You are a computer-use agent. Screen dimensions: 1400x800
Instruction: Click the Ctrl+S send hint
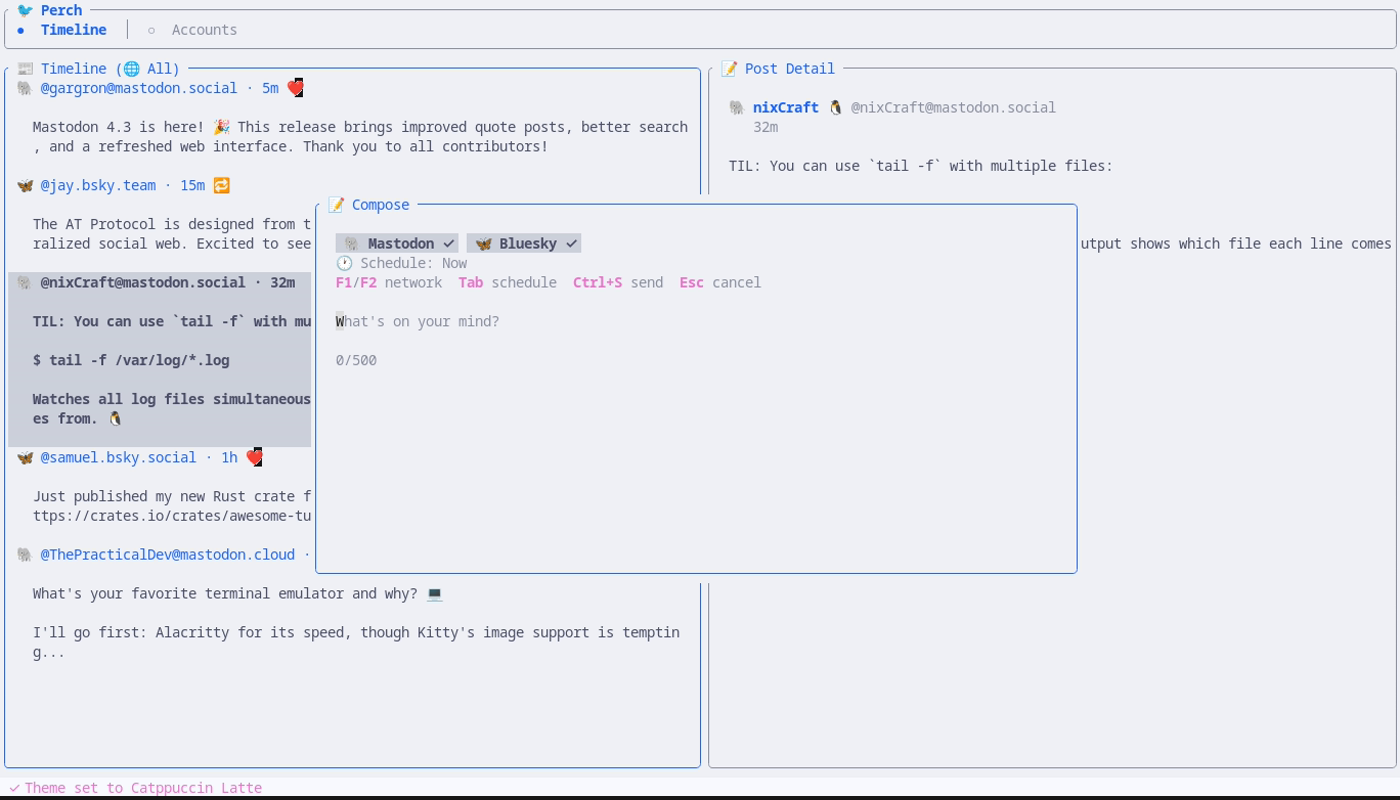pyautogui.click(x=618, y=283)
